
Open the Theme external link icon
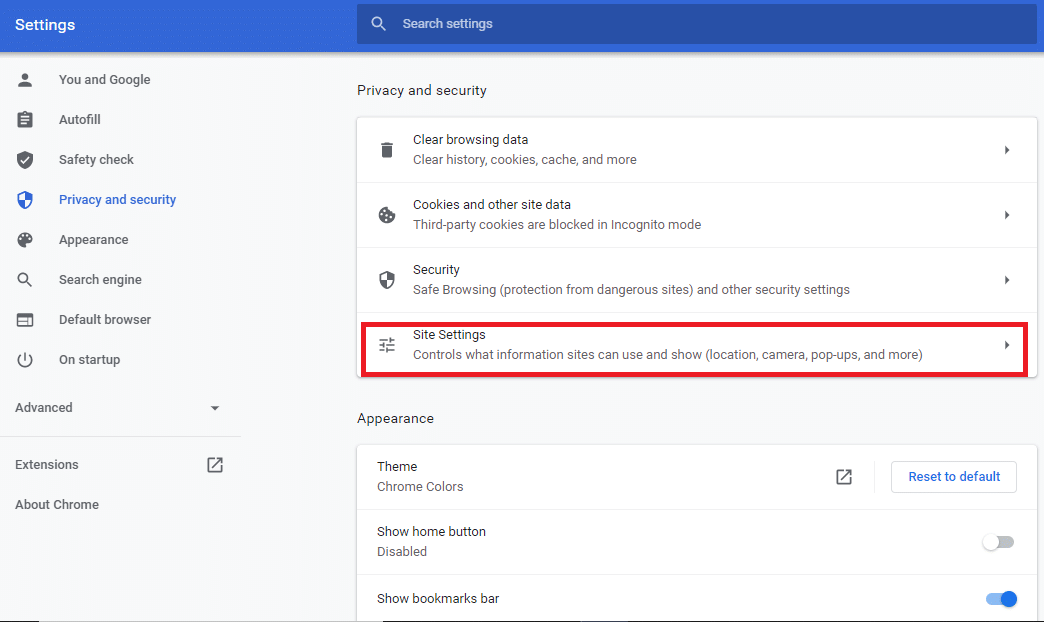844,477
